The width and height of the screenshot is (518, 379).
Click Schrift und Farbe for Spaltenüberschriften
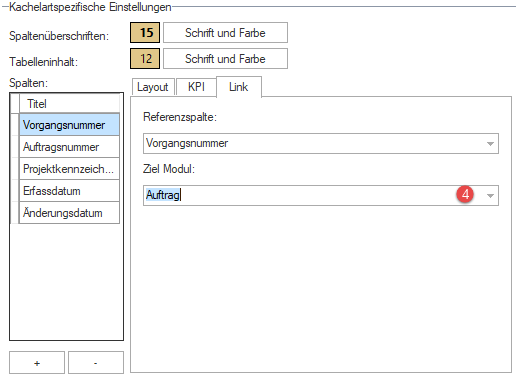click(225, 33)
